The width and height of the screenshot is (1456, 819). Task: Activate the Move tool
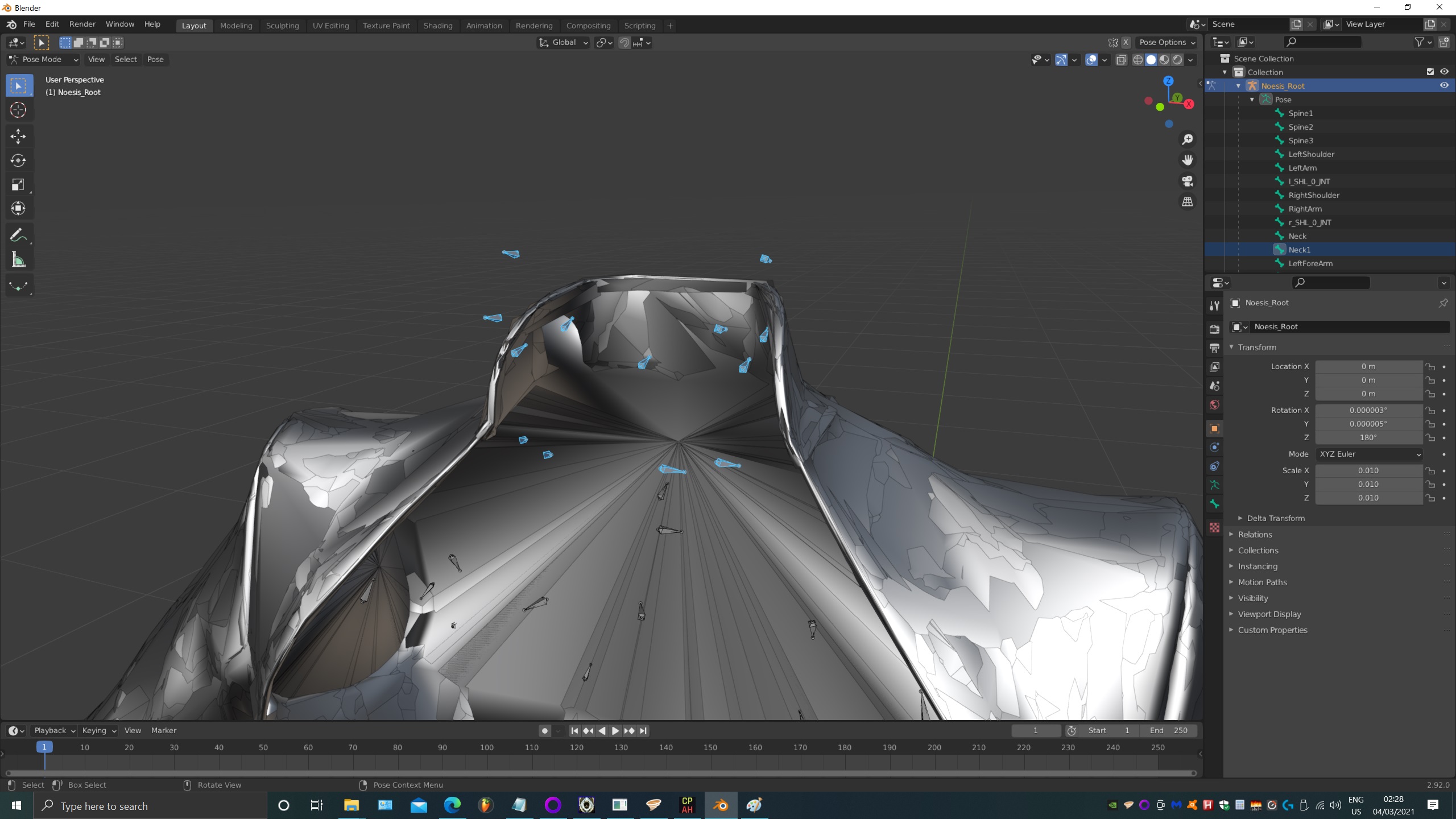[18, 136]
